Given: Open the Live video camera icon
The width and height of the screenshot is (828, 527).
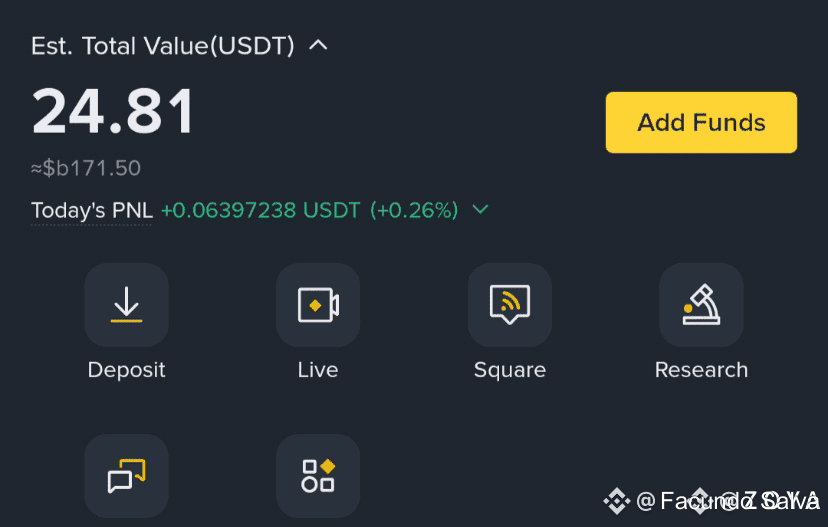Looking at the screenshot, I should coord(318,305).
